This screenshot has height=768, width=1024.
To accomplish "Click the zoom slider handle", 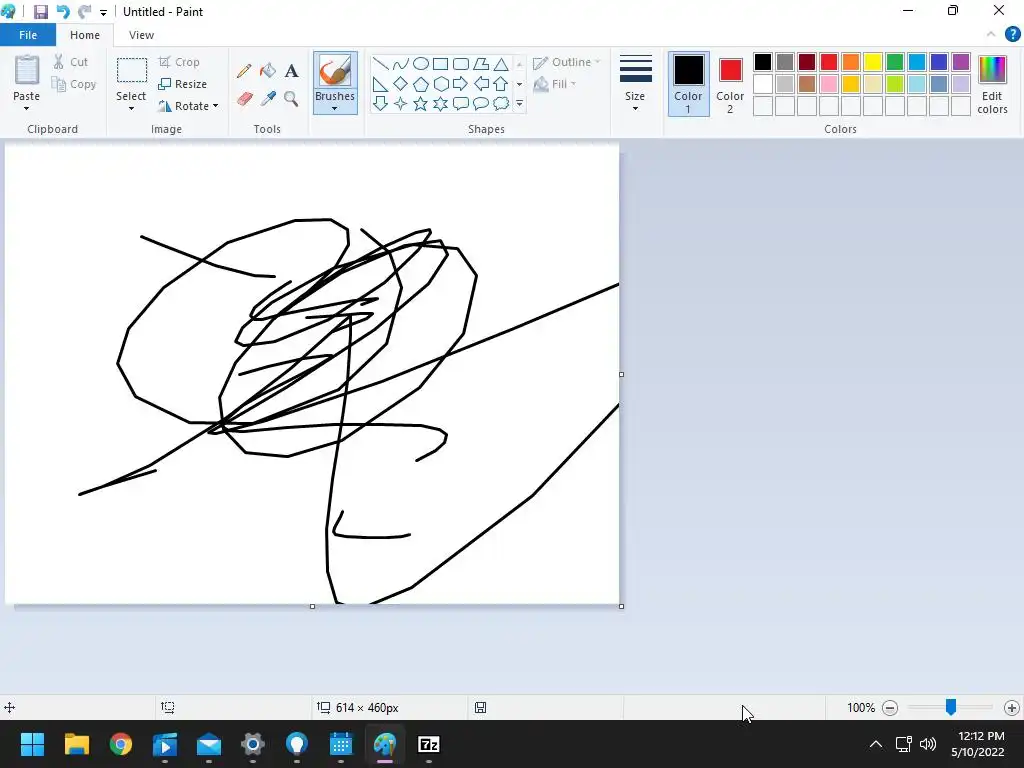I will [x=951, y=707].
